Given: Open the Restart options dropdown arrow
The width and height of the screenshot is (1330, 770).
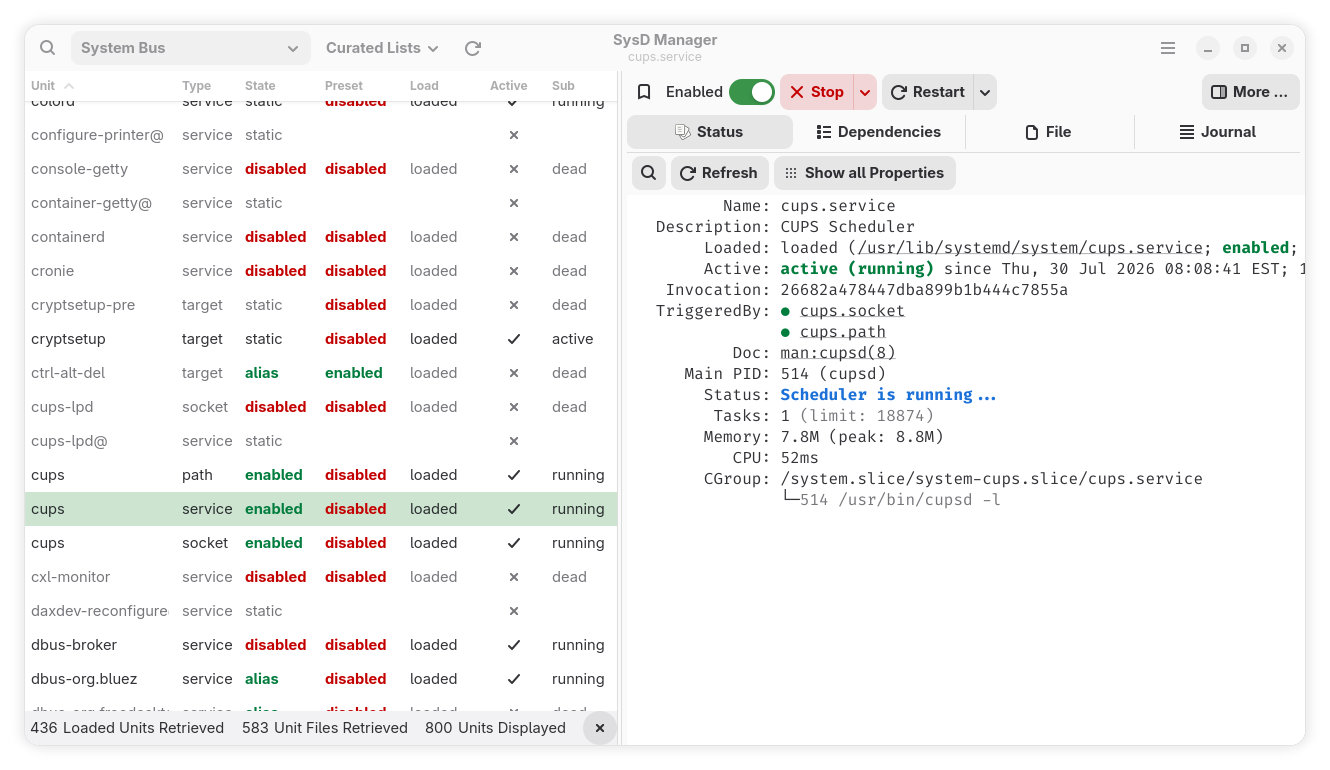Looking at the screenshot, I should coord(985,92).
